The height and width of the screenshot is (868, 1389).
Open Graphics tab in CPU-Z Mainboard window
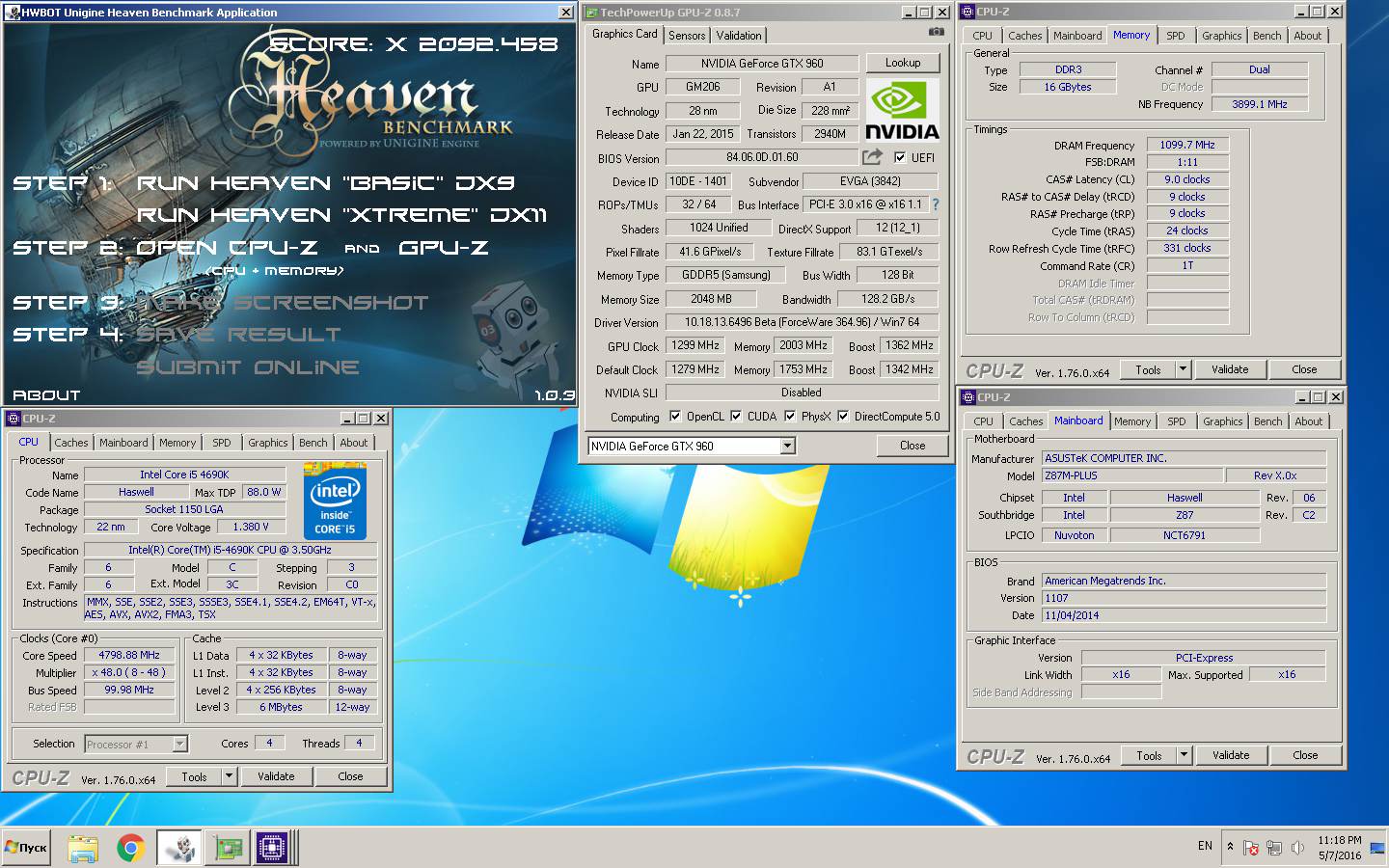click(x=1222, y=421)
